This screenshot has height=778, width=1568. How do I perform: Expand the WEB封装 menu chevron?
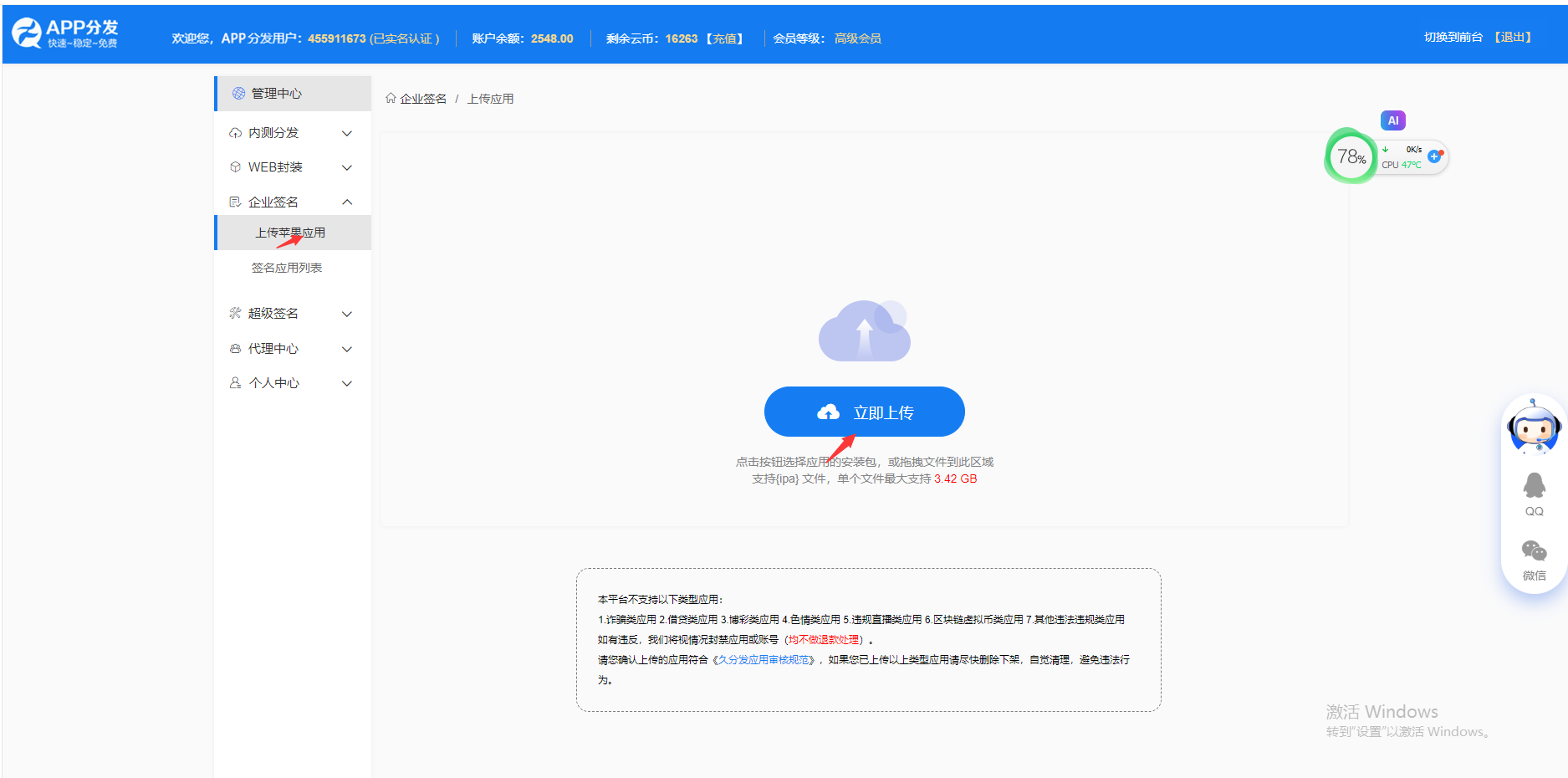click(347, 168)
